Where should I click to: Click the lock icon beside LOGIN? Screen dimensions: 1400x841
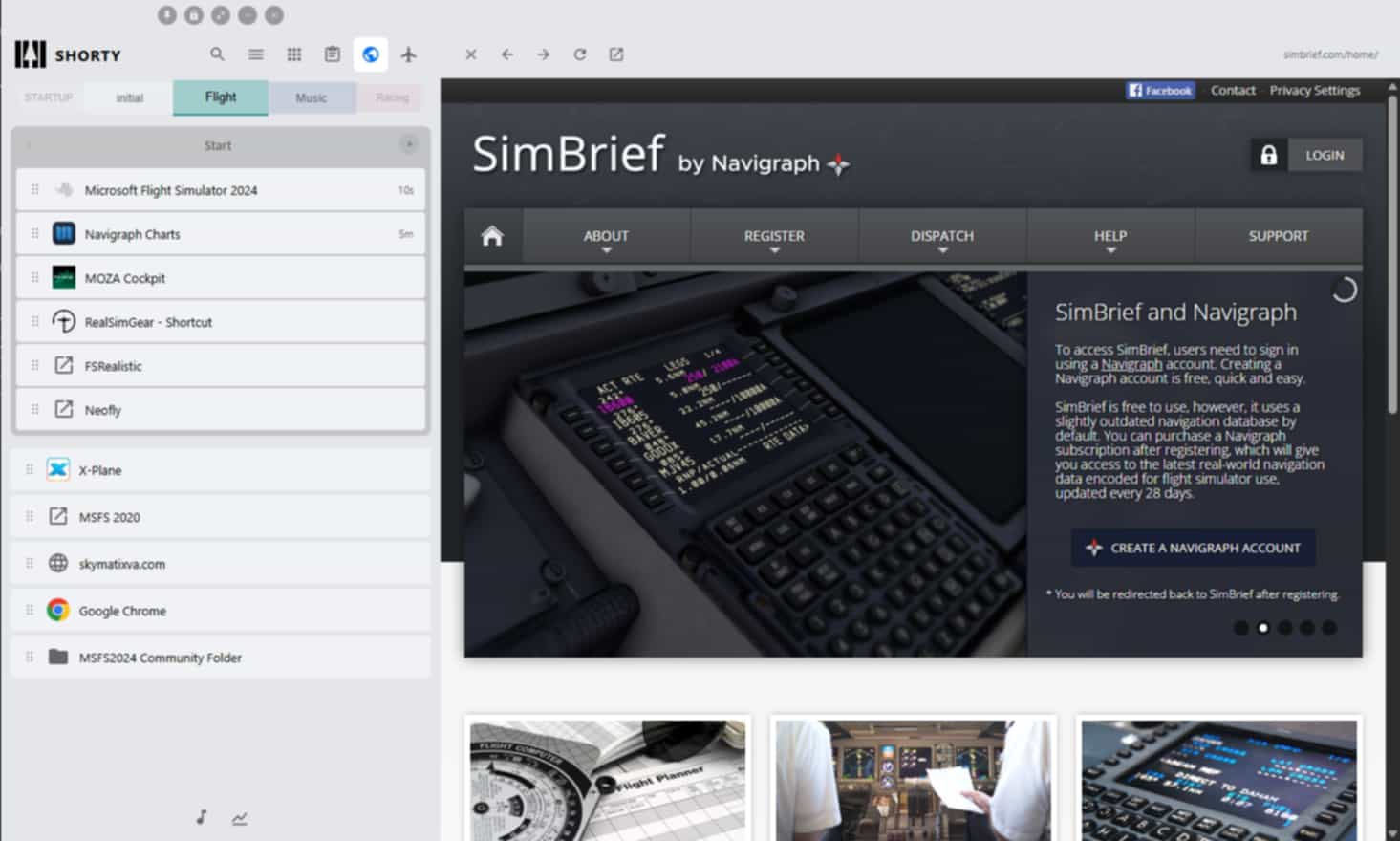pos(1268,155)
